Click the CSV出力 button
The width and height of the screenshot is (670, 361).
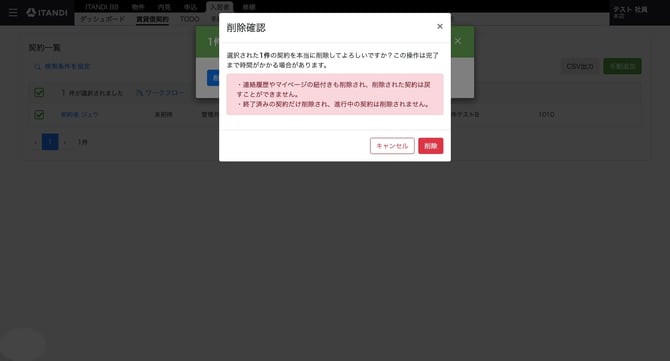point(580,66)
